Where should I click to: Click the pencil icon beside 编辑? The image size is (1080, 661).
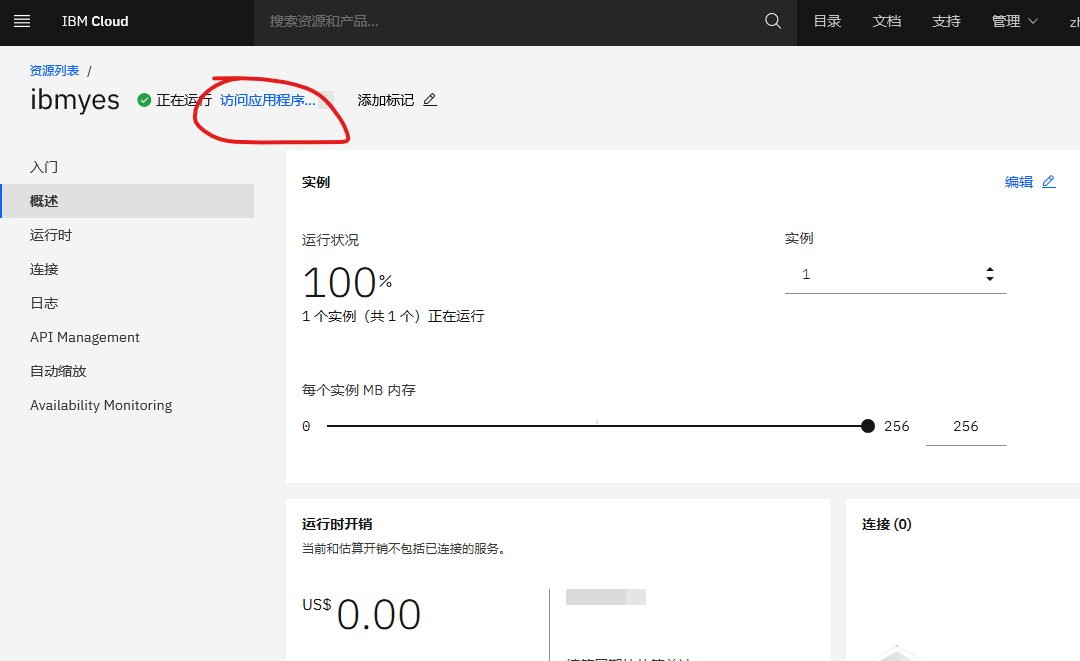click(x=1048, y=182)
